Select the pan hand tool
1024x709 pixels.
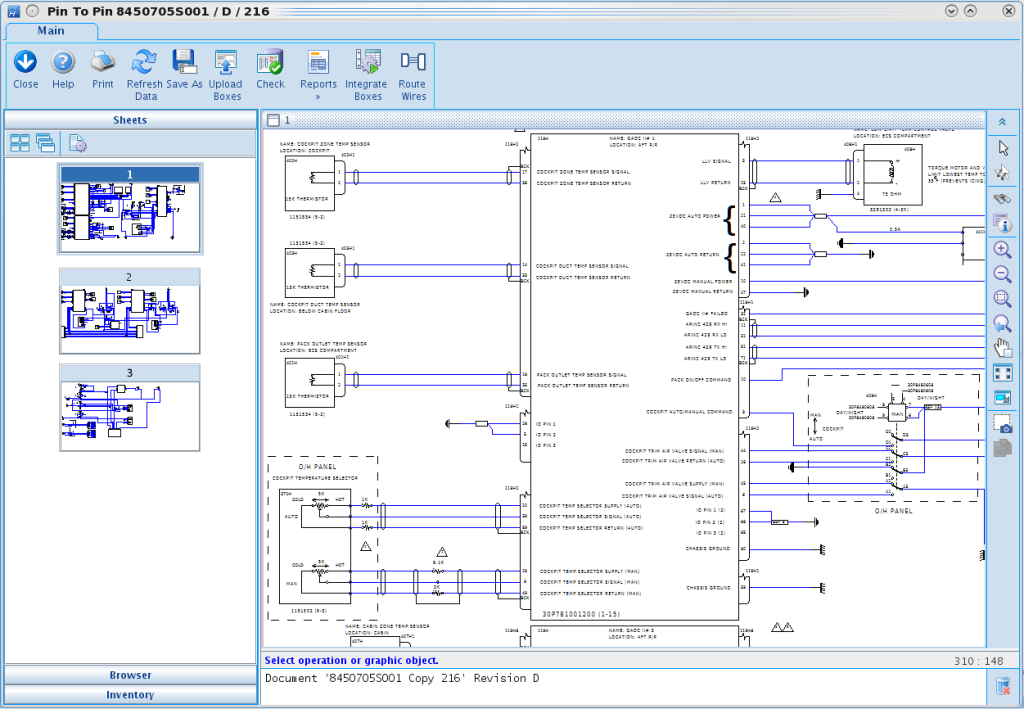coord(1002,348)
